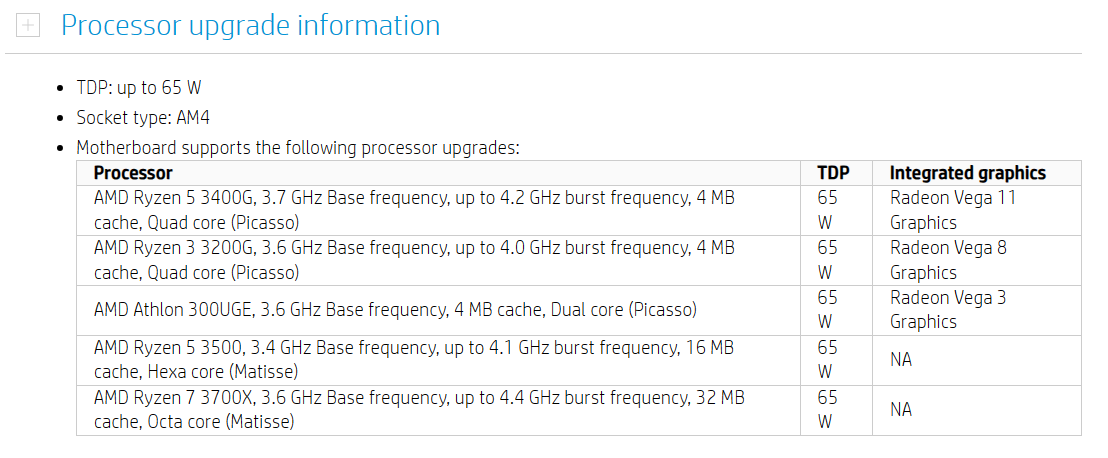Click the motherboard supports processor upgrades text

coord(297,148)
